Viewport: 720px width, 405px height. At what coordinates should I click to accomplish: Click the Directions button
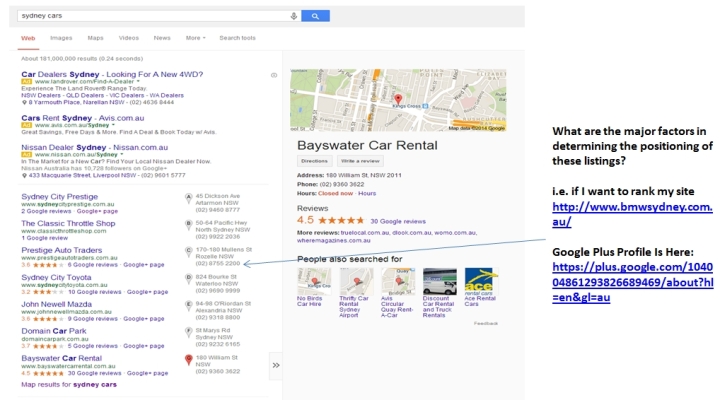[x=315, y=161]
